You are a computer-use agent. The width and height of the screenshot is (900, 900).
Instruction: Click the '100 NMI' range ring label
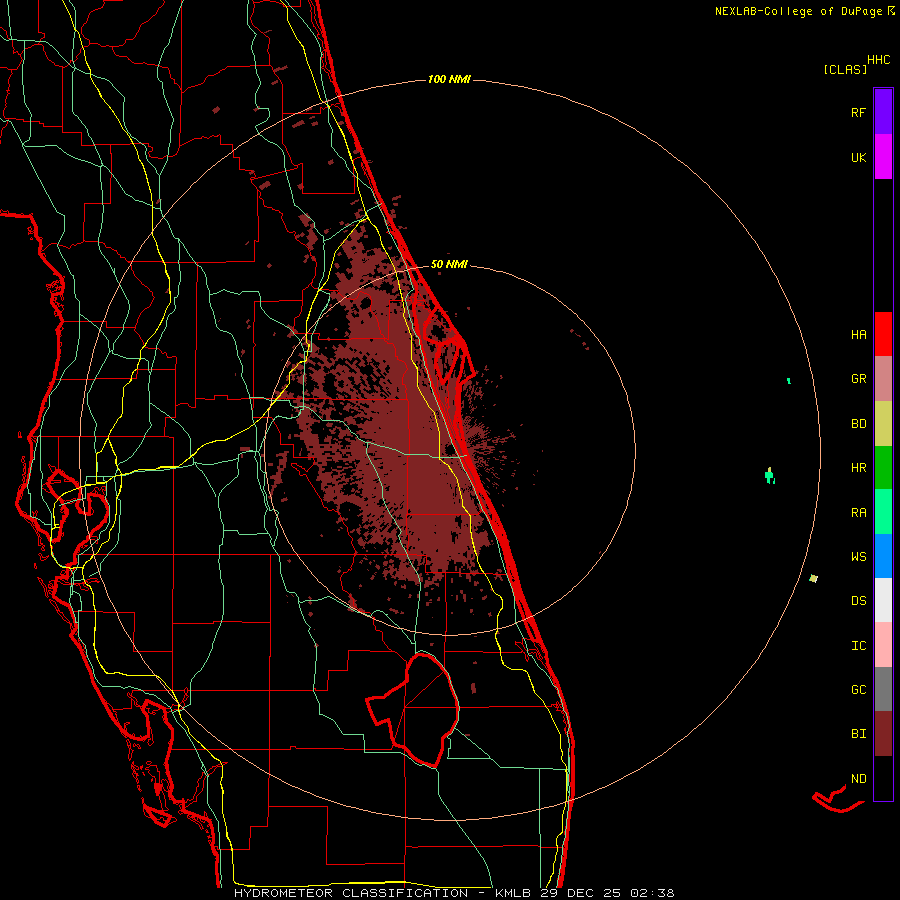click(x=449, y=79)
